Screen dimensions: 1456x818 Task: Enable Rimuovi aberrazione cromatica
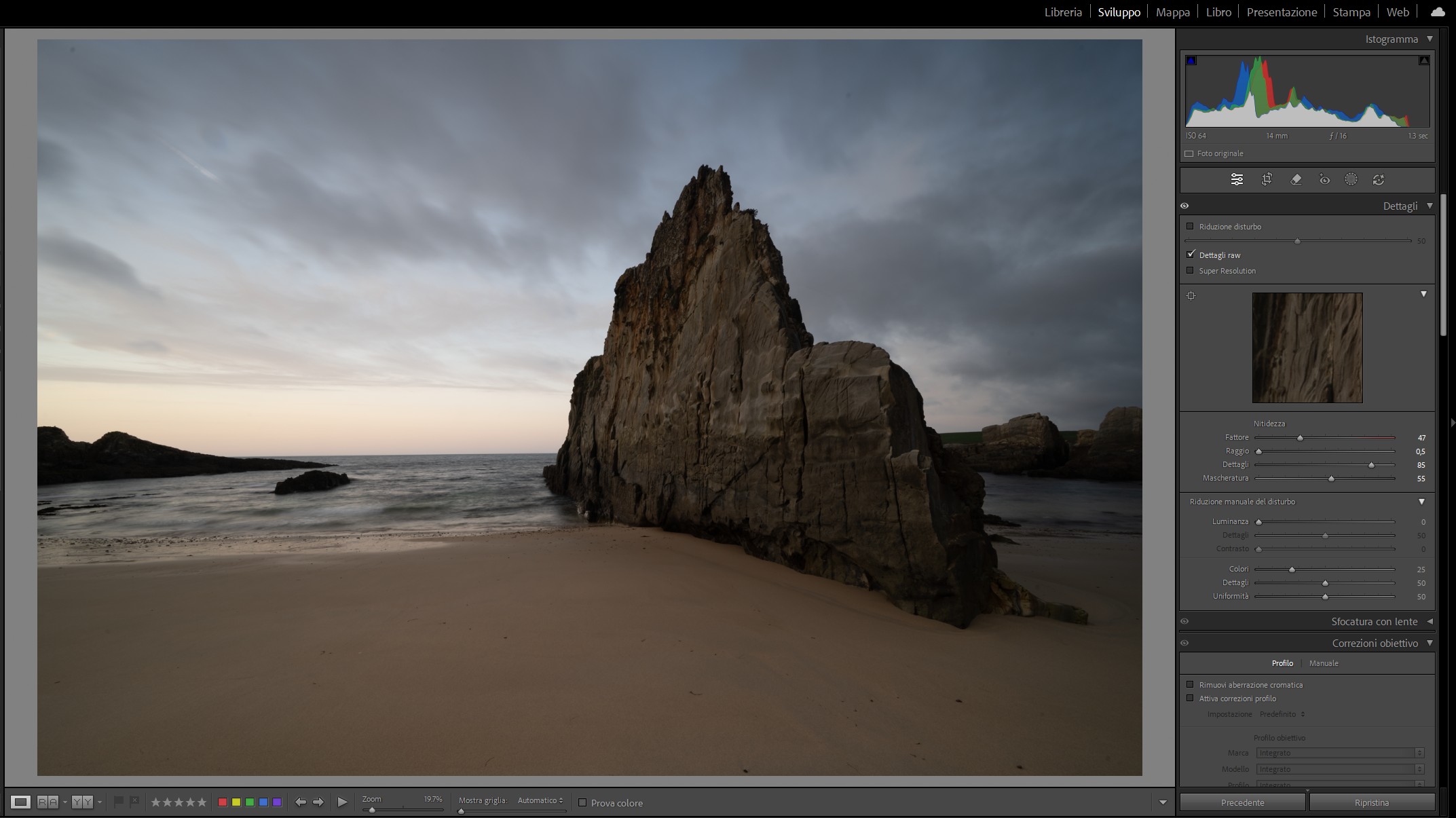coord(1190,685)
